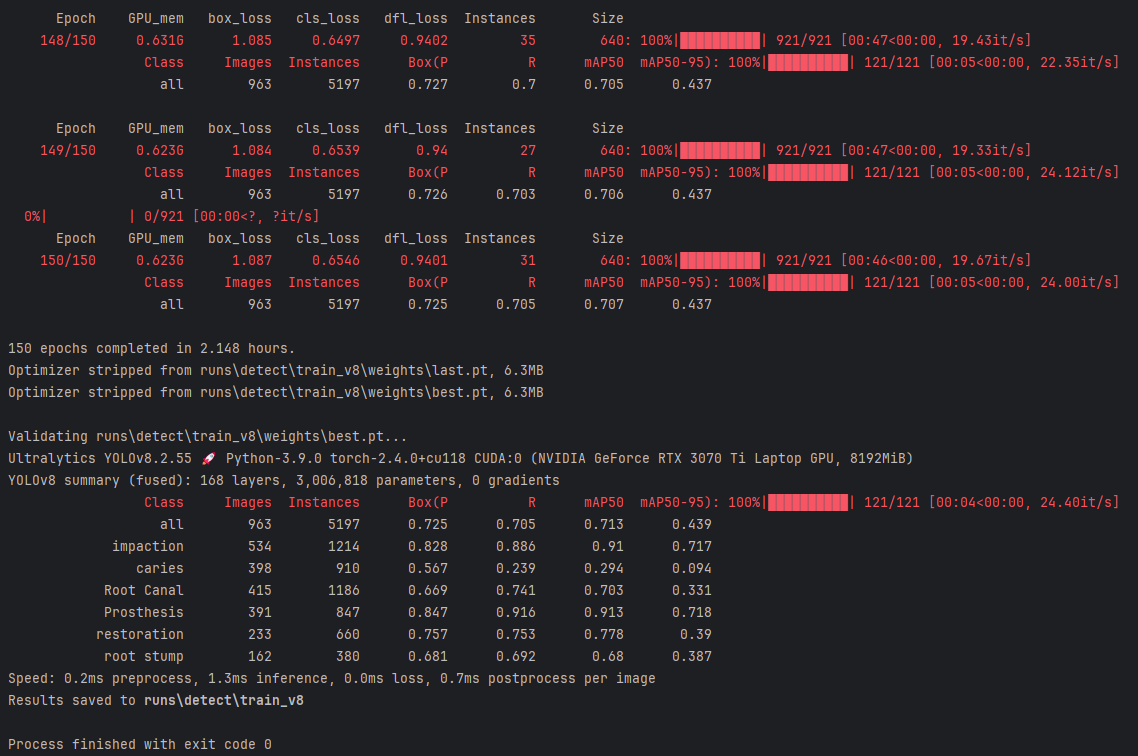The width and height of the screenshot is (1138, 756).
Task: Click the 'Speed: 0.2ms preprocess' line
Action: [332, 678]
